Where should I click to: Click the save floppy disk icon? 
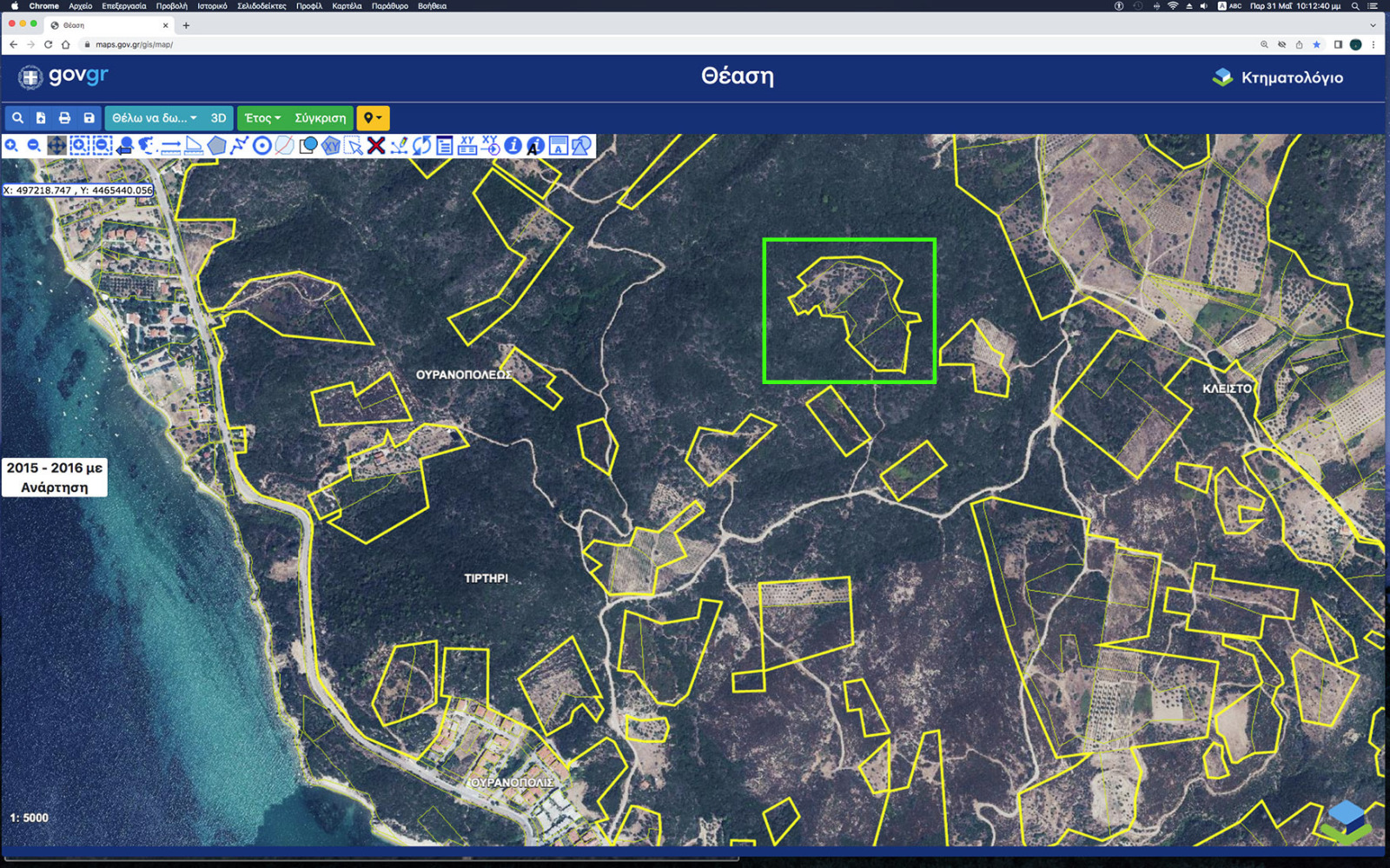89,118
